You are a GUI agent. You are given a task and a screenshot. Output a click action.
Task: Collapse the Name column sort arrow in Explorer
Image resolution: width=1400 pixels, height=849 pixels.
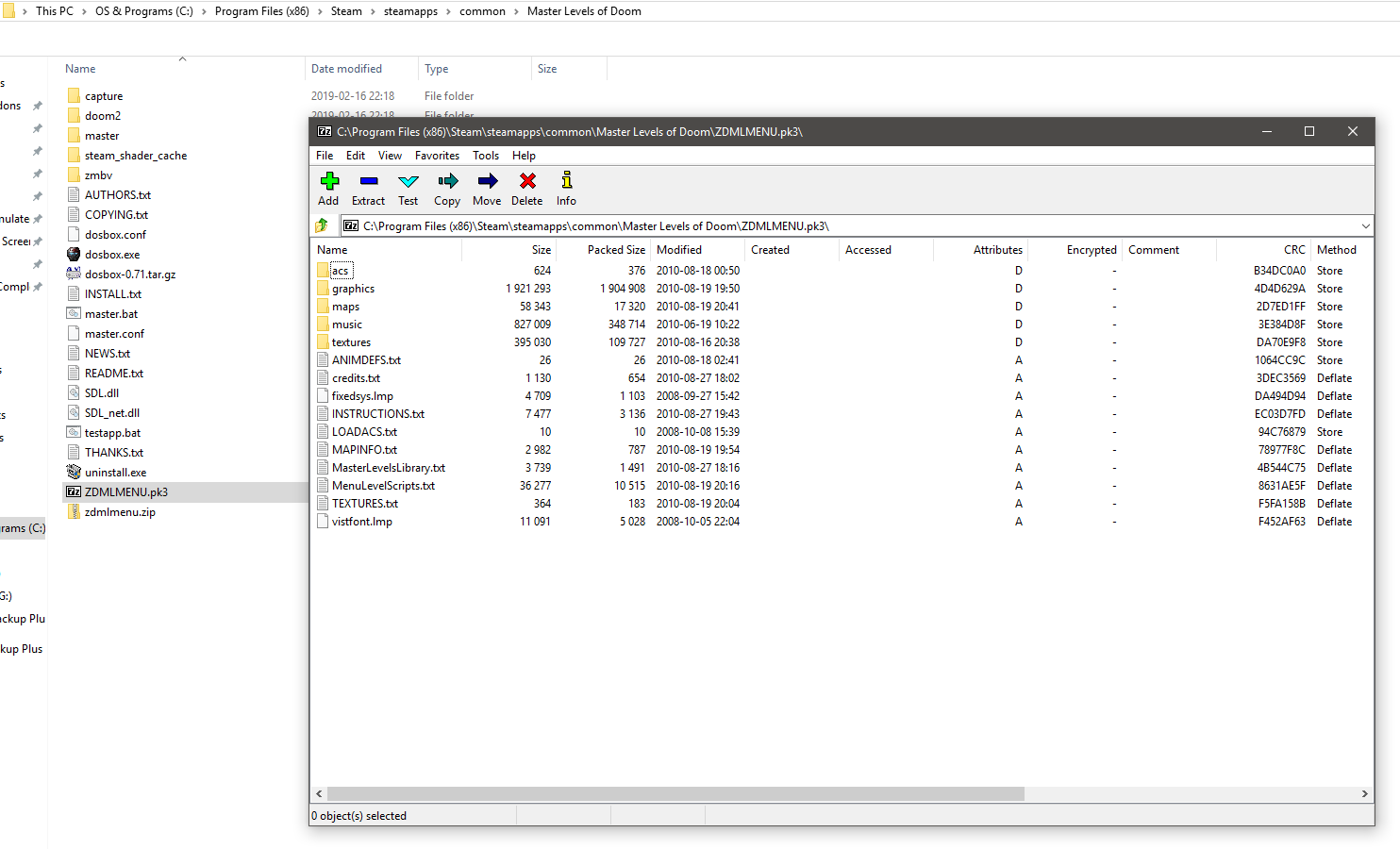pyautogui.click(x=182, y=59)
